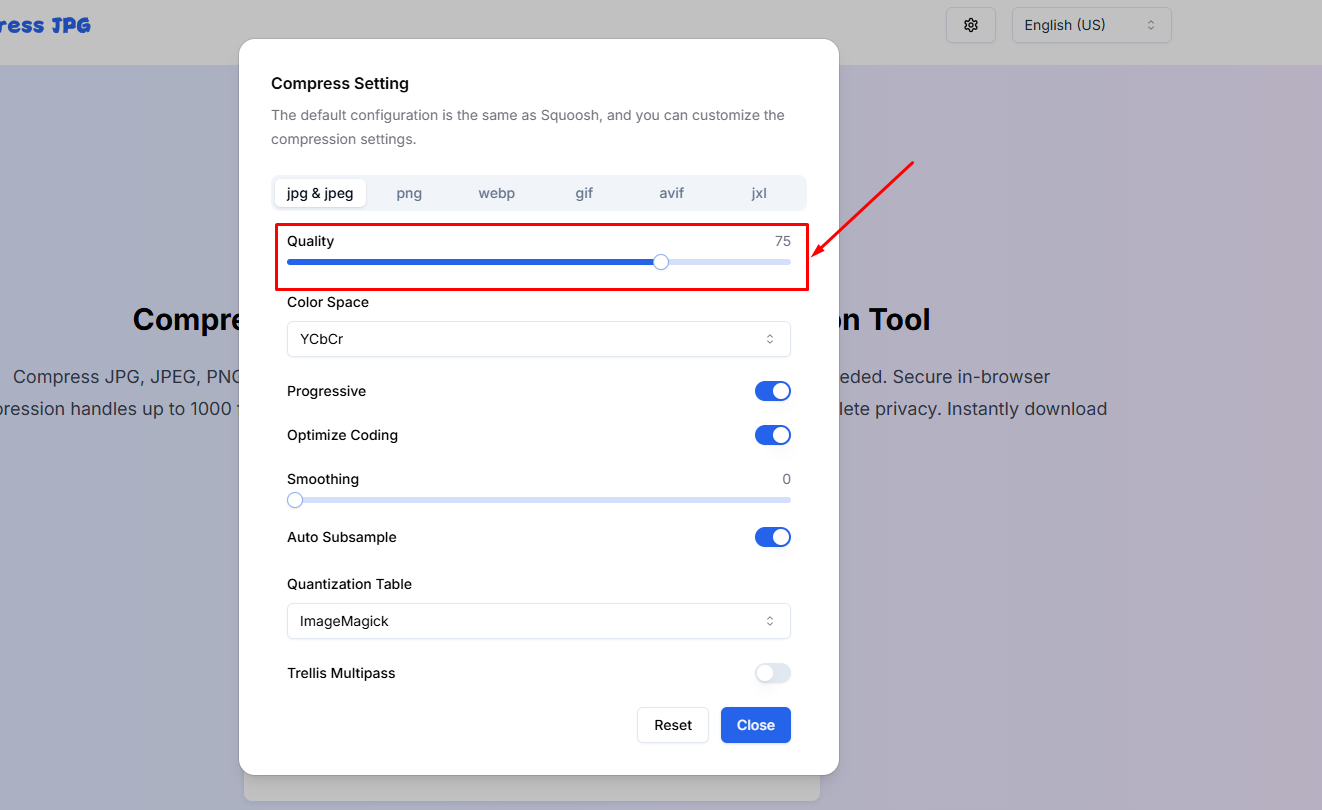Turn off the Auto Subsample switch
The height and width of the screenshot is (810, 1322).
pos(772,537)
